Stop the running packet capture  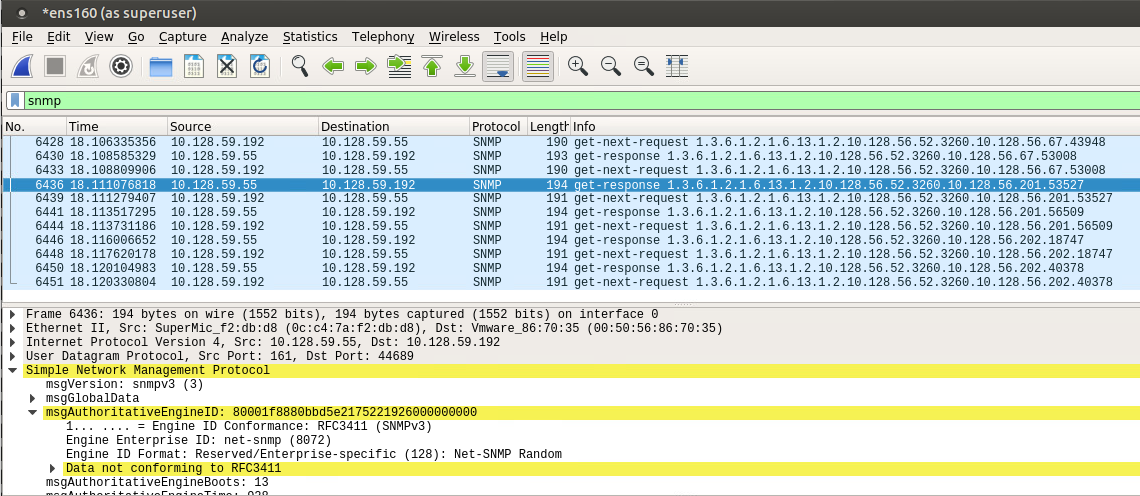point(55,66)
